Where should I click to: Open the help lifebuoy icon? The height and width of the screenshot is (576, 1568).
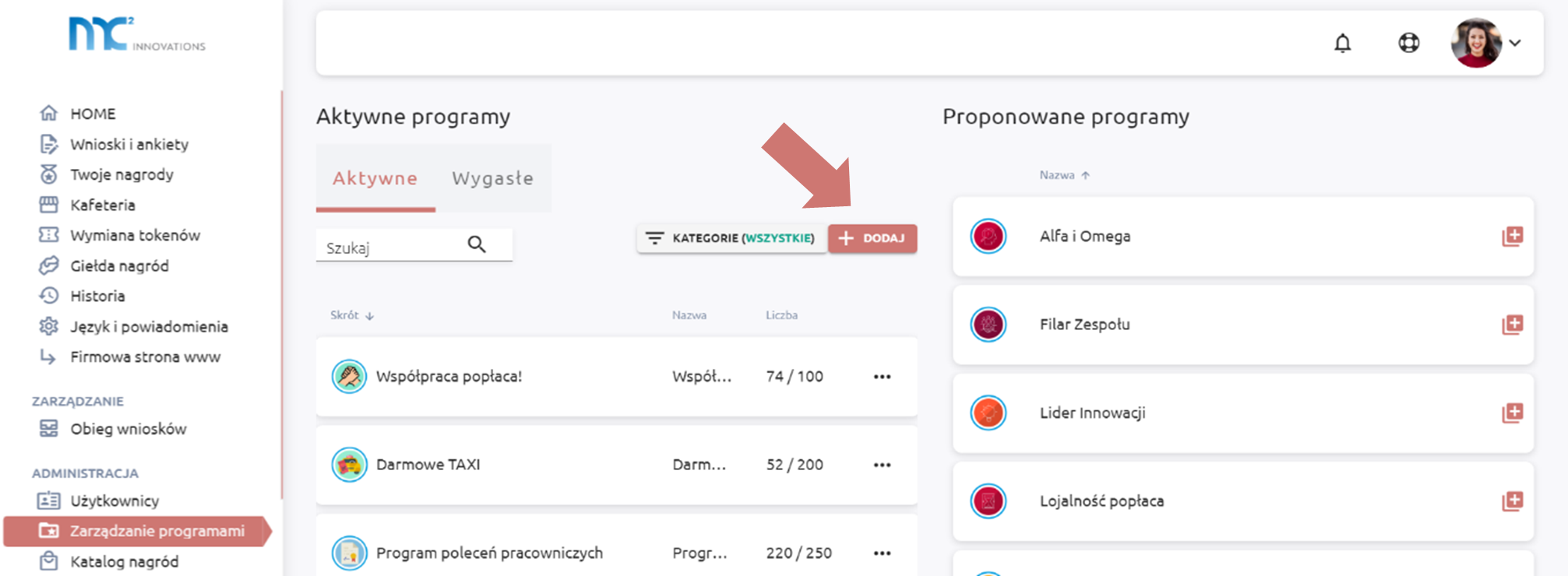tap(1408, 43)
